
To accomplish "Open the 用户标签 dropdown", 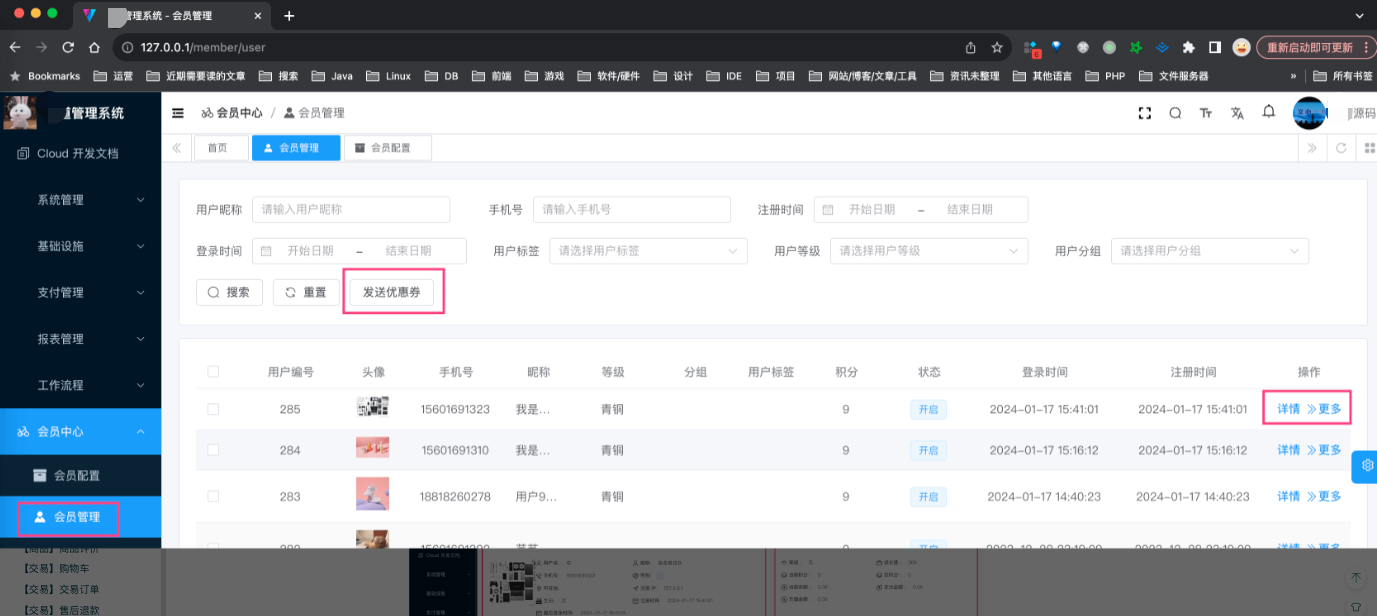I will click(648, 251).
